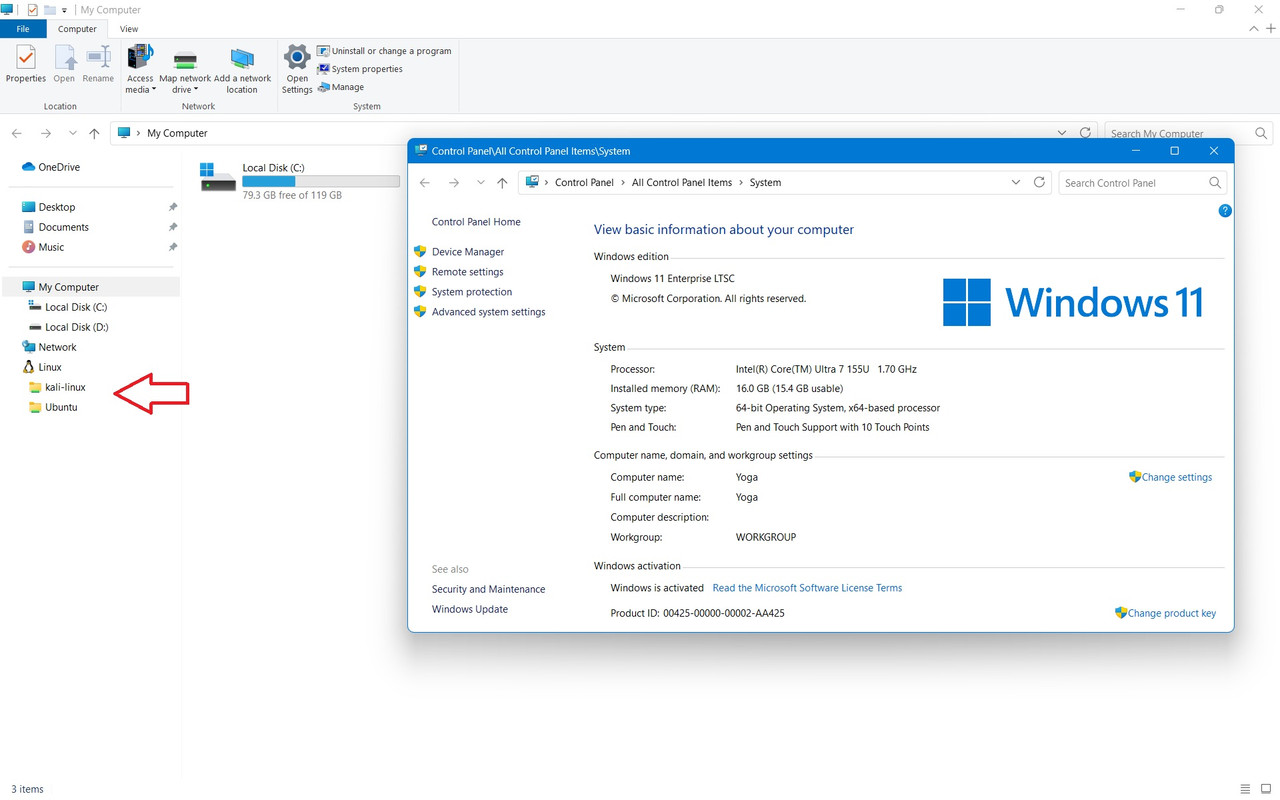1280x800 pixels.
Task: Open System protection
Action: point(472,292)
